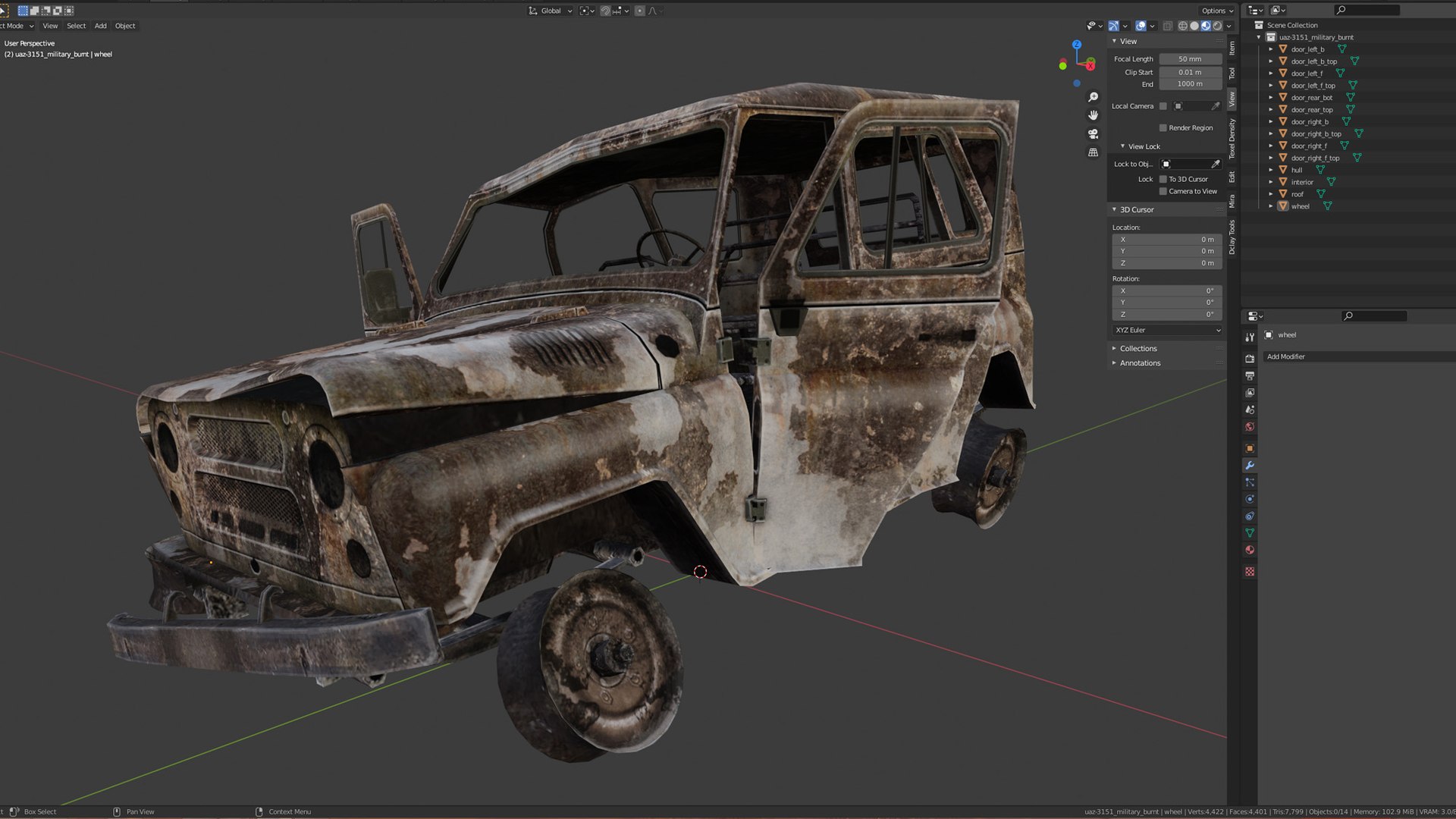Open the Scene properties tab
The height and width of the screenshot is (819, 1456).
(x=1250, y=410)
